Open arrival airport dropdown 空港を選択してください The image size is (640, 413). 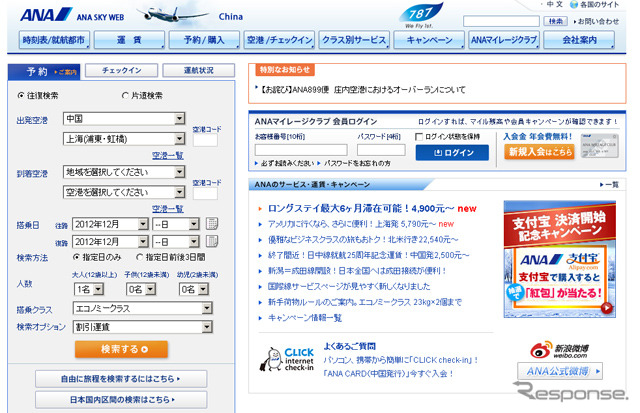click(x=124, y=192)
